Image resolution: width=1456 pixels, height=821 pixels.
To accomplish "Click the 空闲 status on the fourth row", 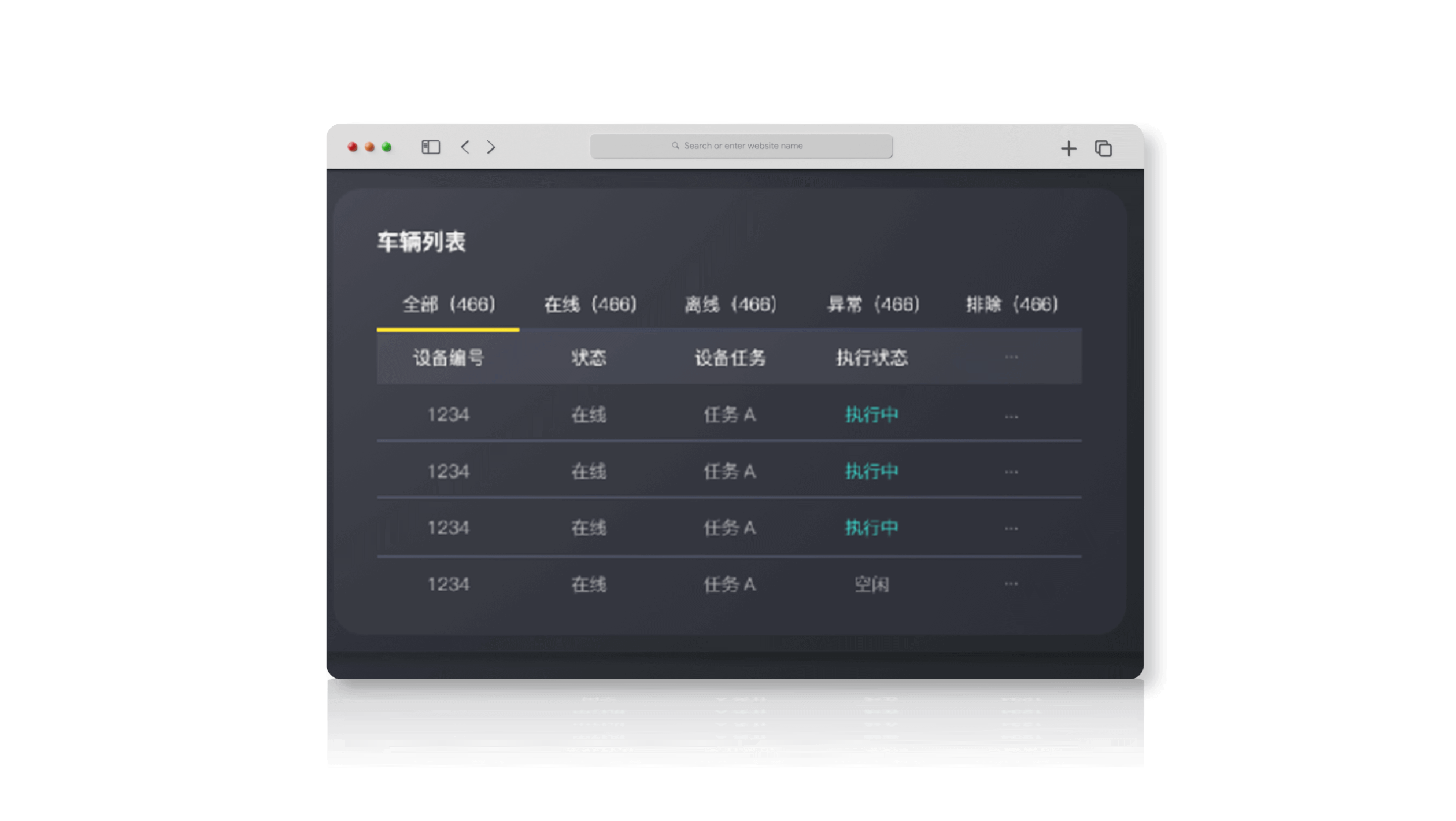I will pos(871,584).
